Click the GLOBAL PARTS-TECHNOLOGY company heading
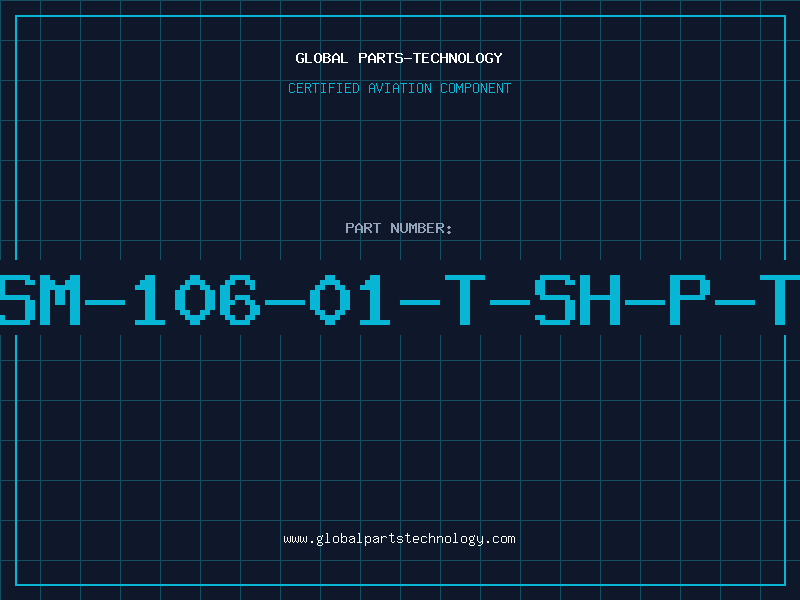Screen dimensions: 800x600 [399, 58]
